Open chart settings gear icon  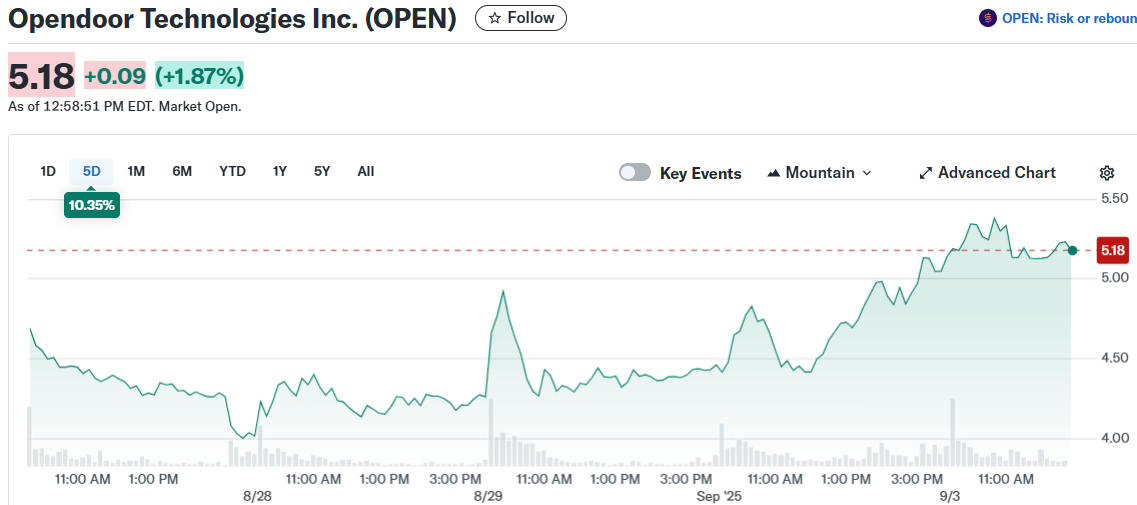pos(1107,173)
